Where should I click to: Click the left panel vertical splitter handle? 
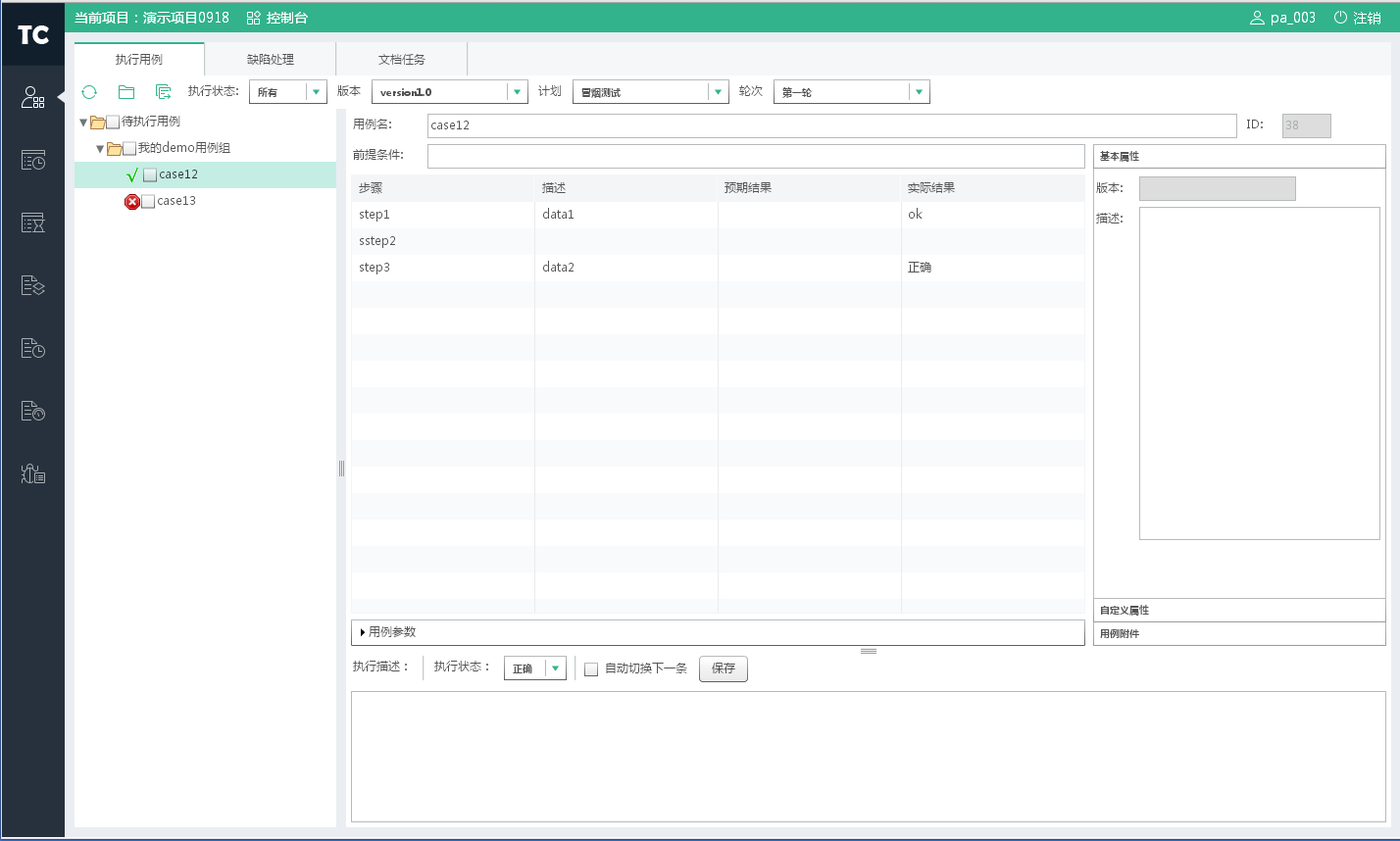(341, 469)
